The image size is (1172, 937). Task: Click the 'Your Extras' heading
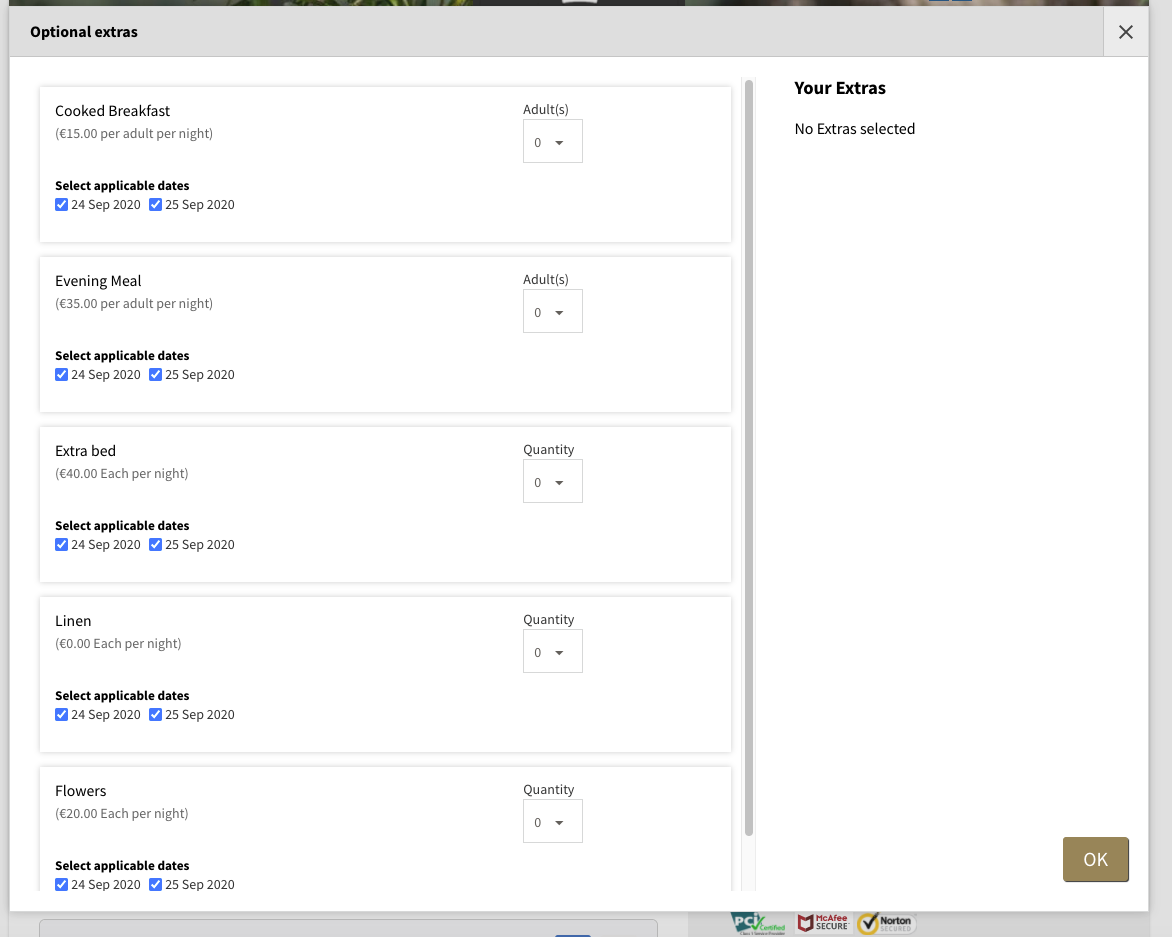(839, 88)
